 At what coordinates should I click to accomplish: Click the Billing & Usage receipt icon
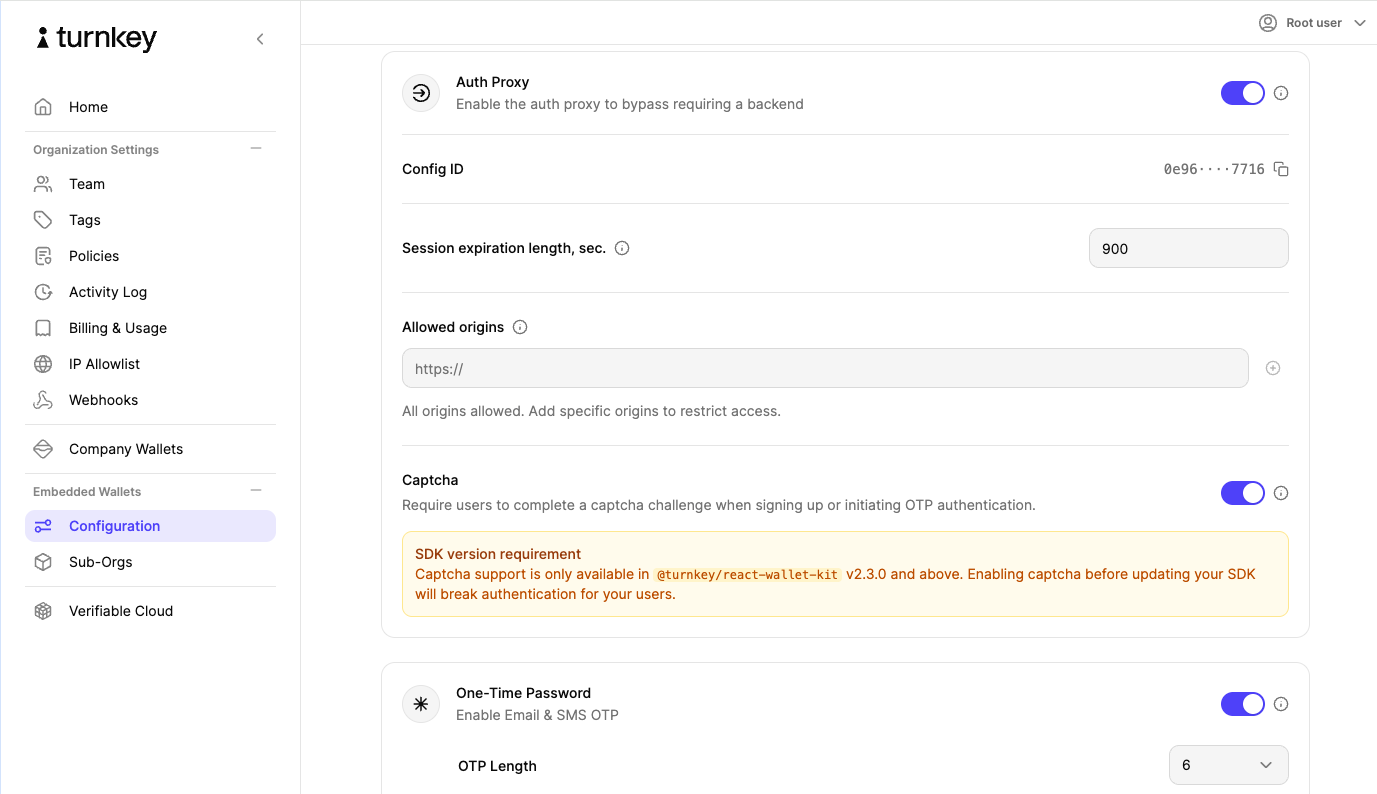pyautogui.click(x=43, y=328)
